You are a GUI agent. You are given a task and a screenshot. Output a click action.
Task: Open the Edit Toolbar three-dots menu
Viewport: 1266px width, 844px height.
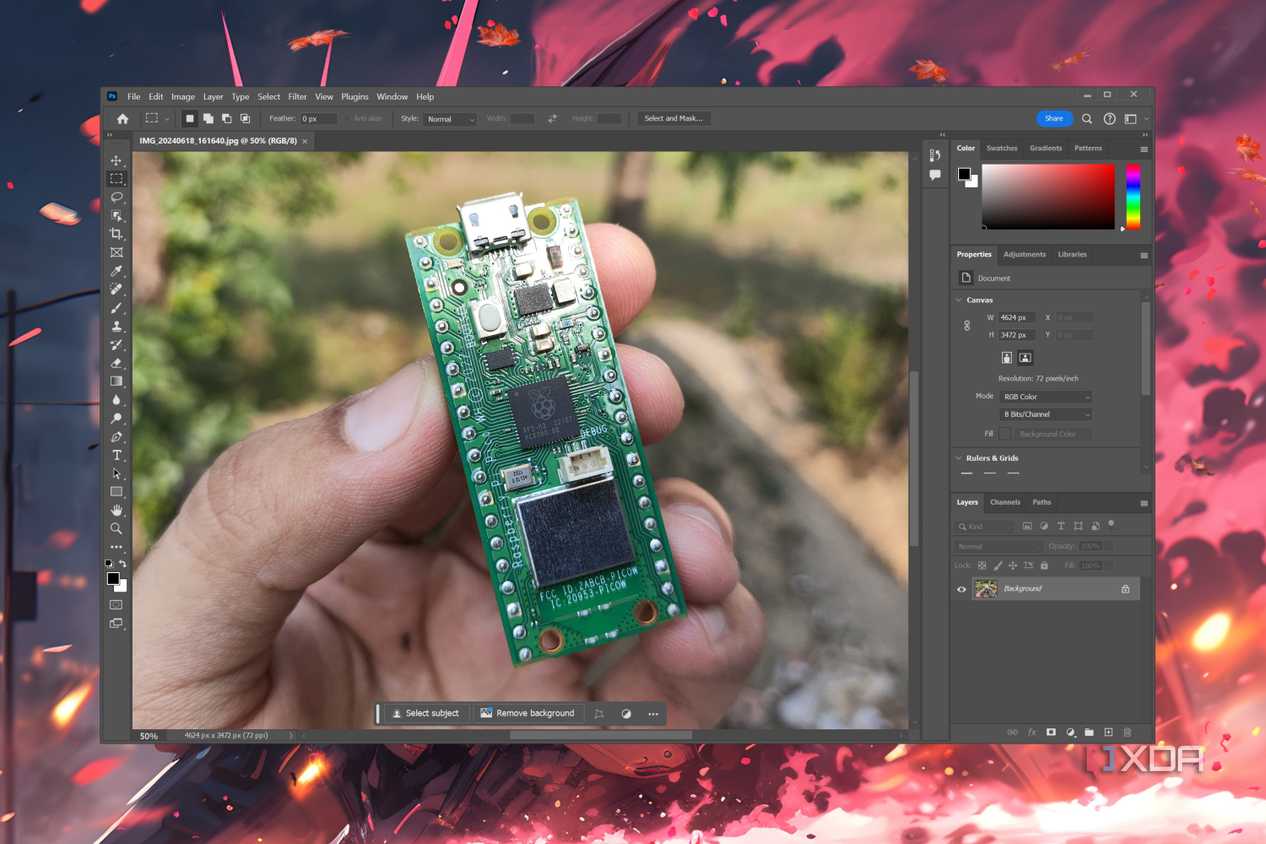coord(116,548)
